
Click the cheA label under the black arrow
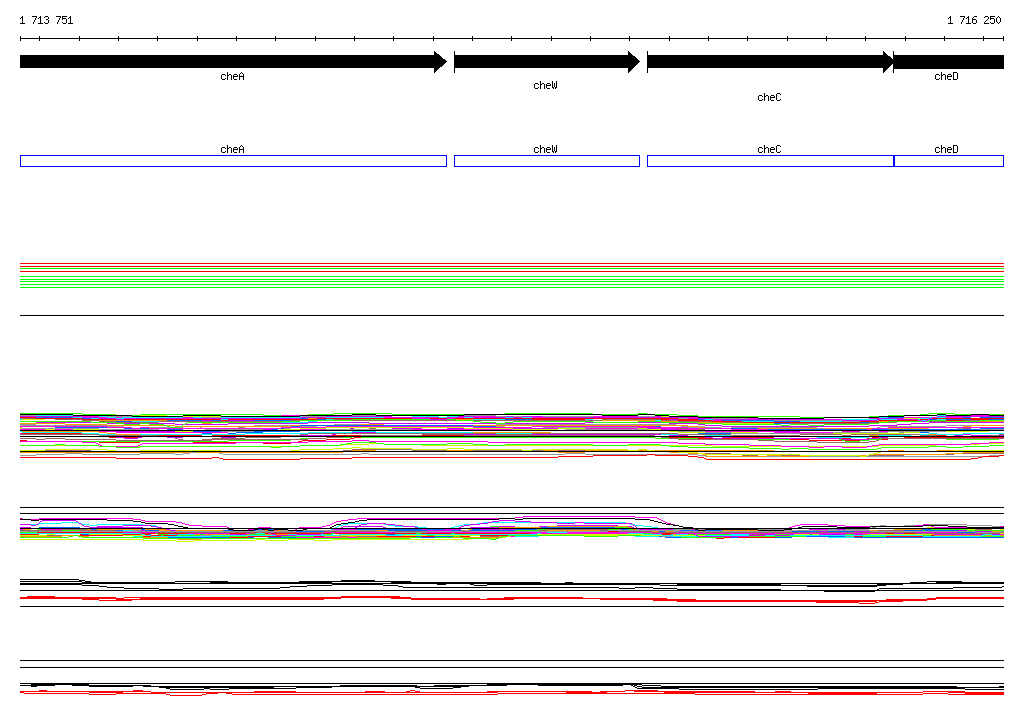point(232,76)
